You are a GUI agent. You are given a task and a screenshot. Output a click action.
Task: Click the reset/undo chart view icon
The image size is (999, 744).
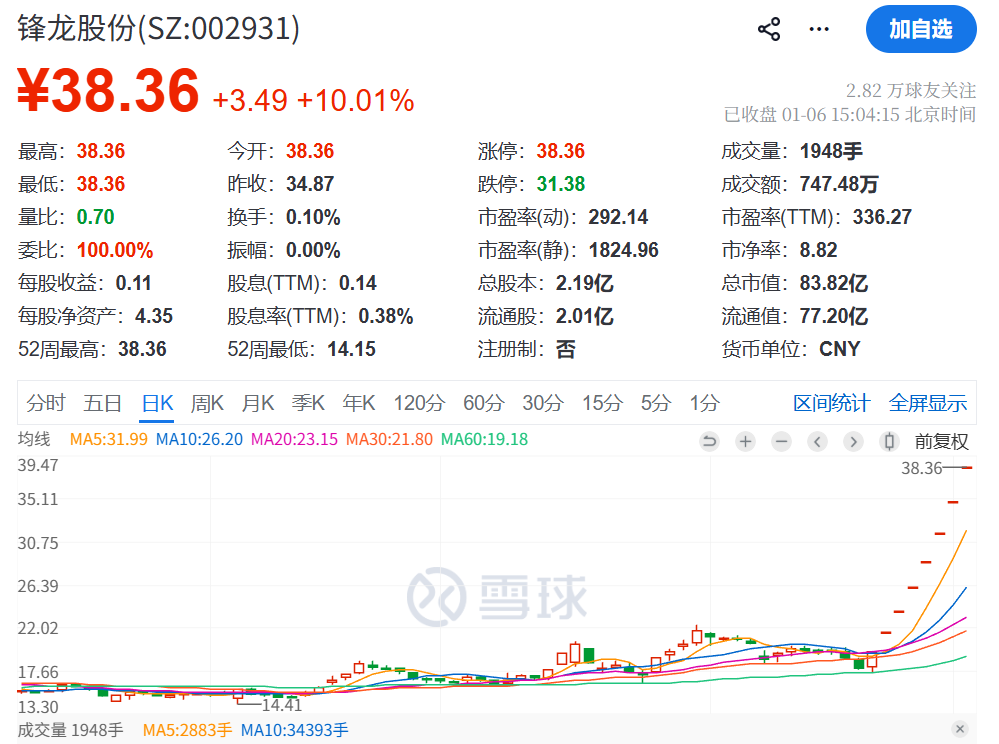click(x=709, y=441)
